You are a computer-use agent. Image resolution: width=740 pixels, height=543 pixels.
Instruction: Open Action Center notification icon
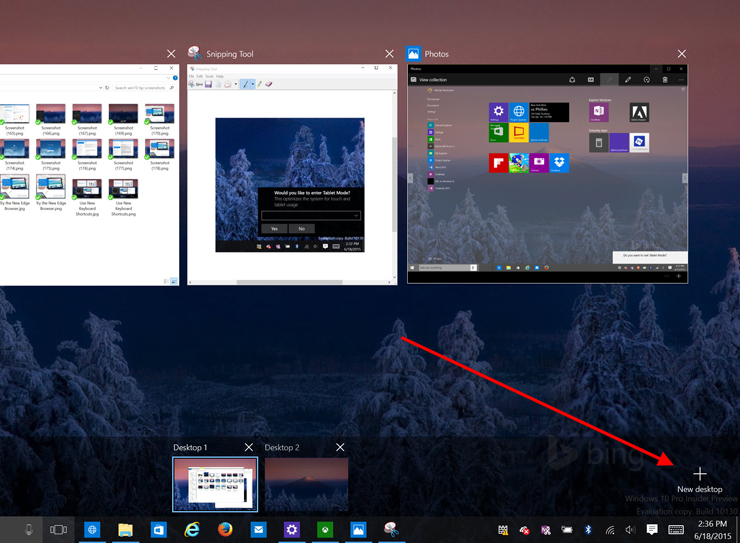(x=652, y=529)
